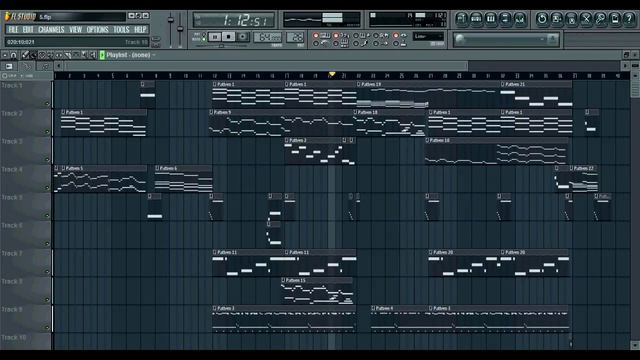Click the question mark help icon

click(x=629, y=19)
